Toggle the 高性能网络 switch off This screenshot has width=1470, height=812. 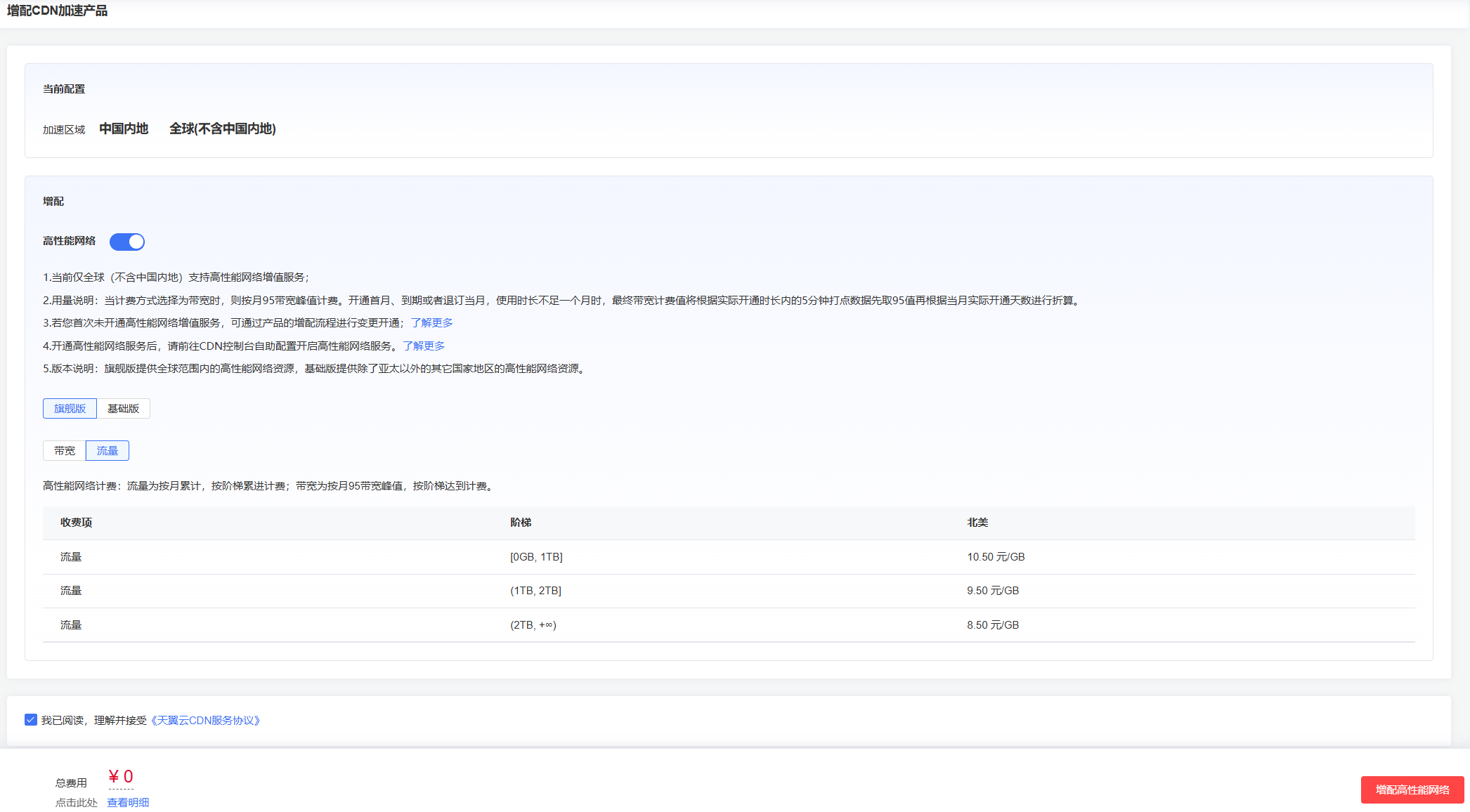pyautogui.click(x=127, y=242)
